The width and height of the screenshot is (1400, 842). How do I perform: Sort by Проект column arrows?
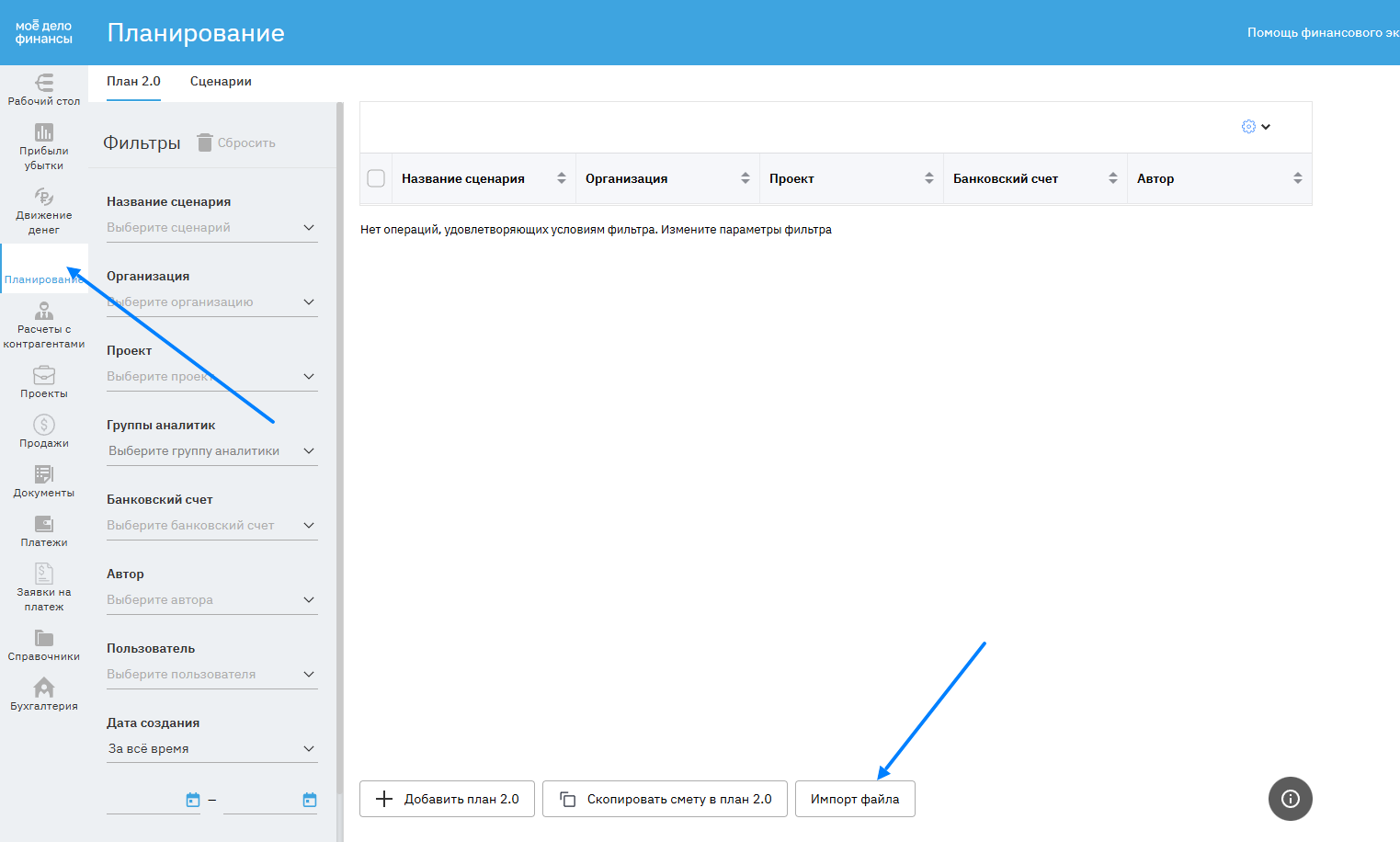tap(929, 178)
